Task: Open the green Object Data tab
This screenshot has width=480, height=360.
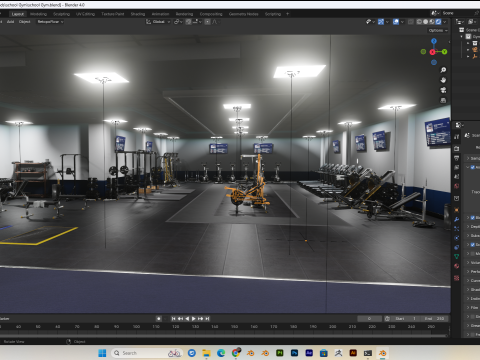Action: pyautogui.click(x=457, y=257)
